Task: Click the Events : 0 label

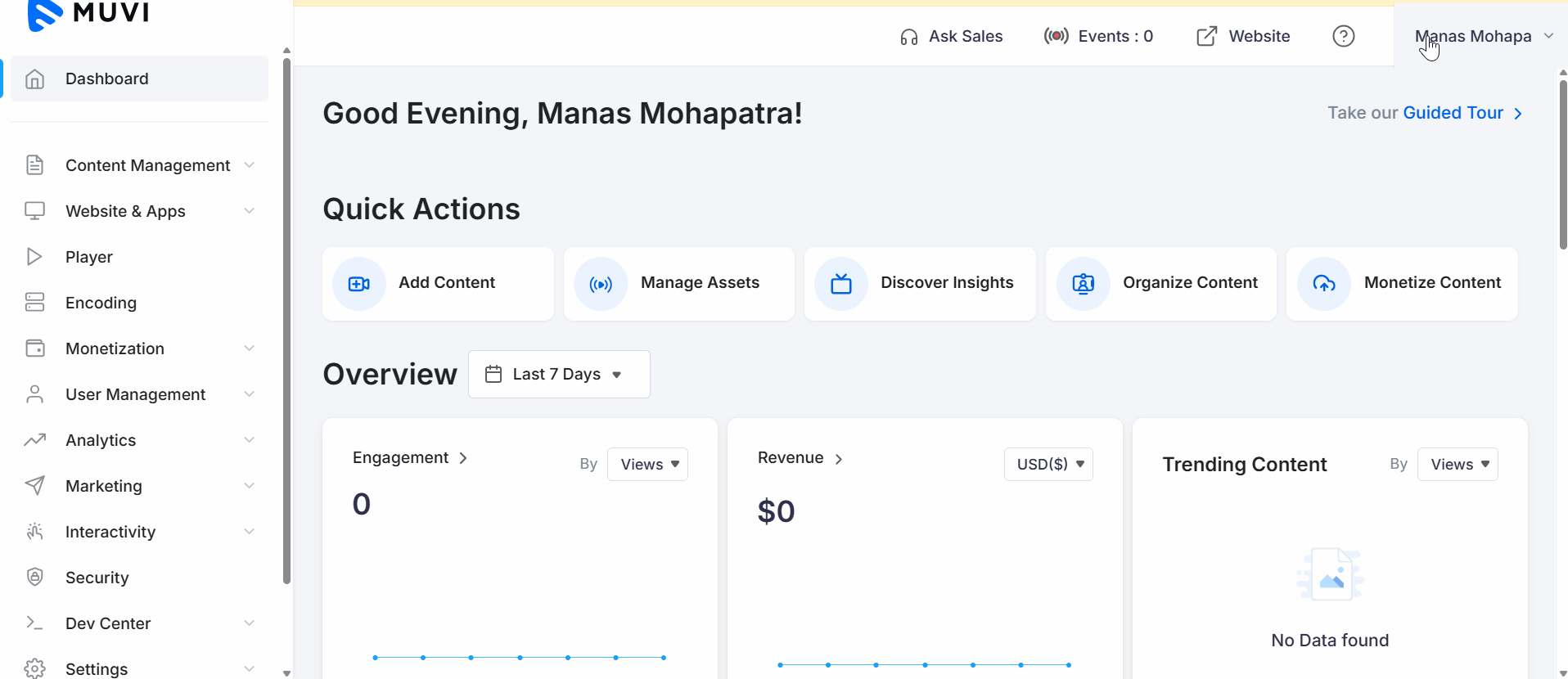Action: coord(1115,36)
